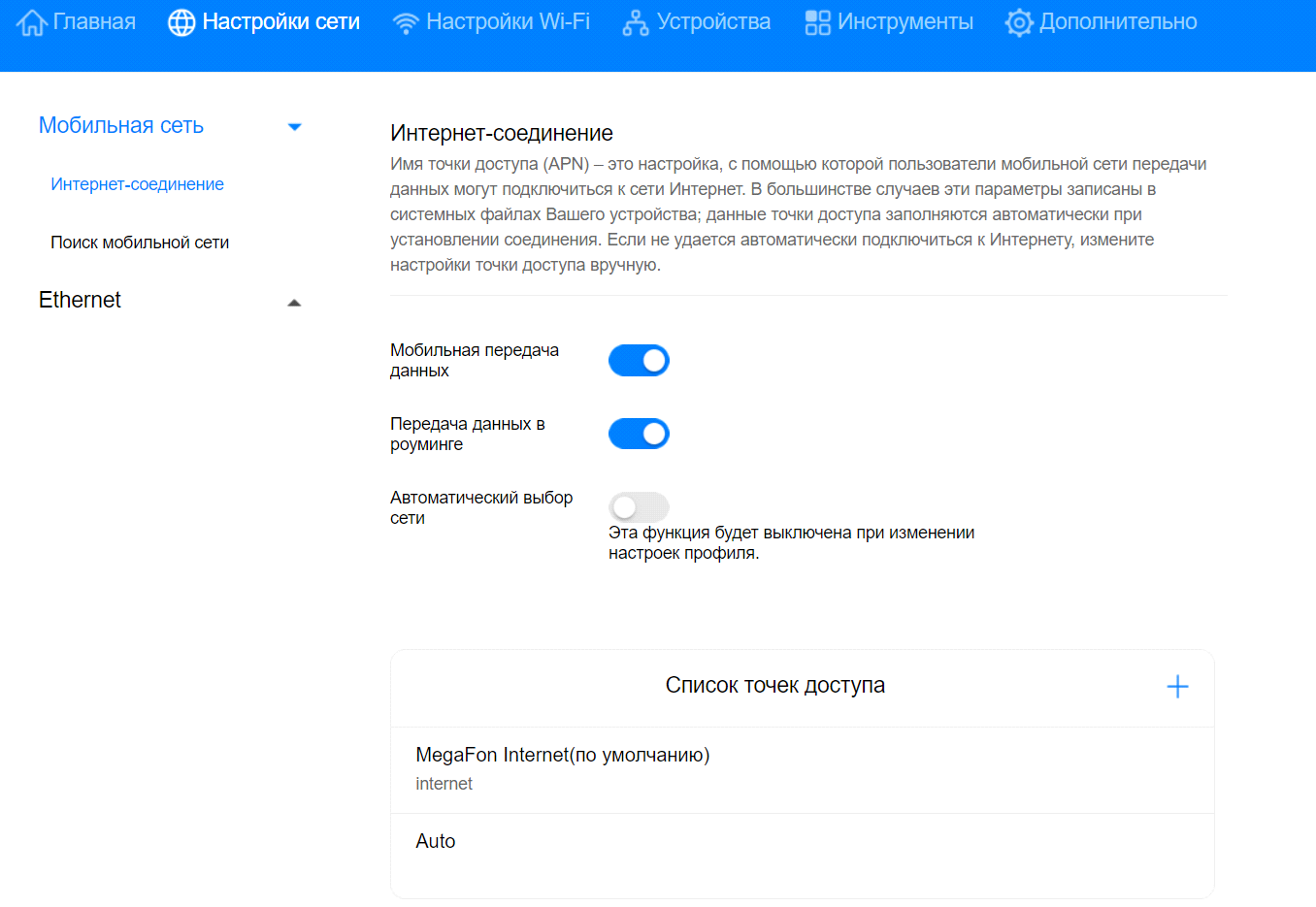Select Интернет-соединение in the sidebar
The height and width of the screenshot is (907, 1316).
point(137,184)
